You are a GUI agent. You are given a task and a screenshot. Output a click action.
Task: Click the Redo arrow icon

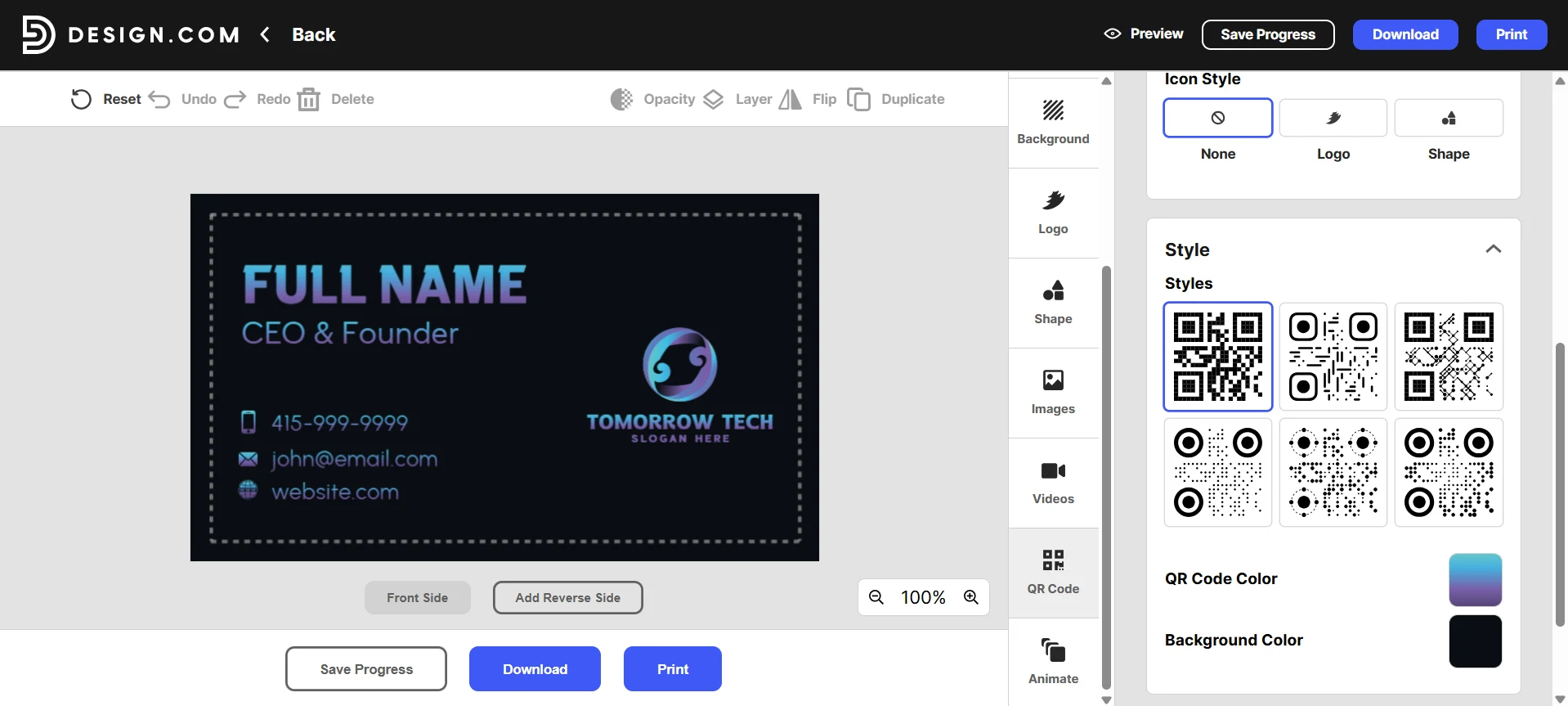pyautogui.click(x=235, y=99)
